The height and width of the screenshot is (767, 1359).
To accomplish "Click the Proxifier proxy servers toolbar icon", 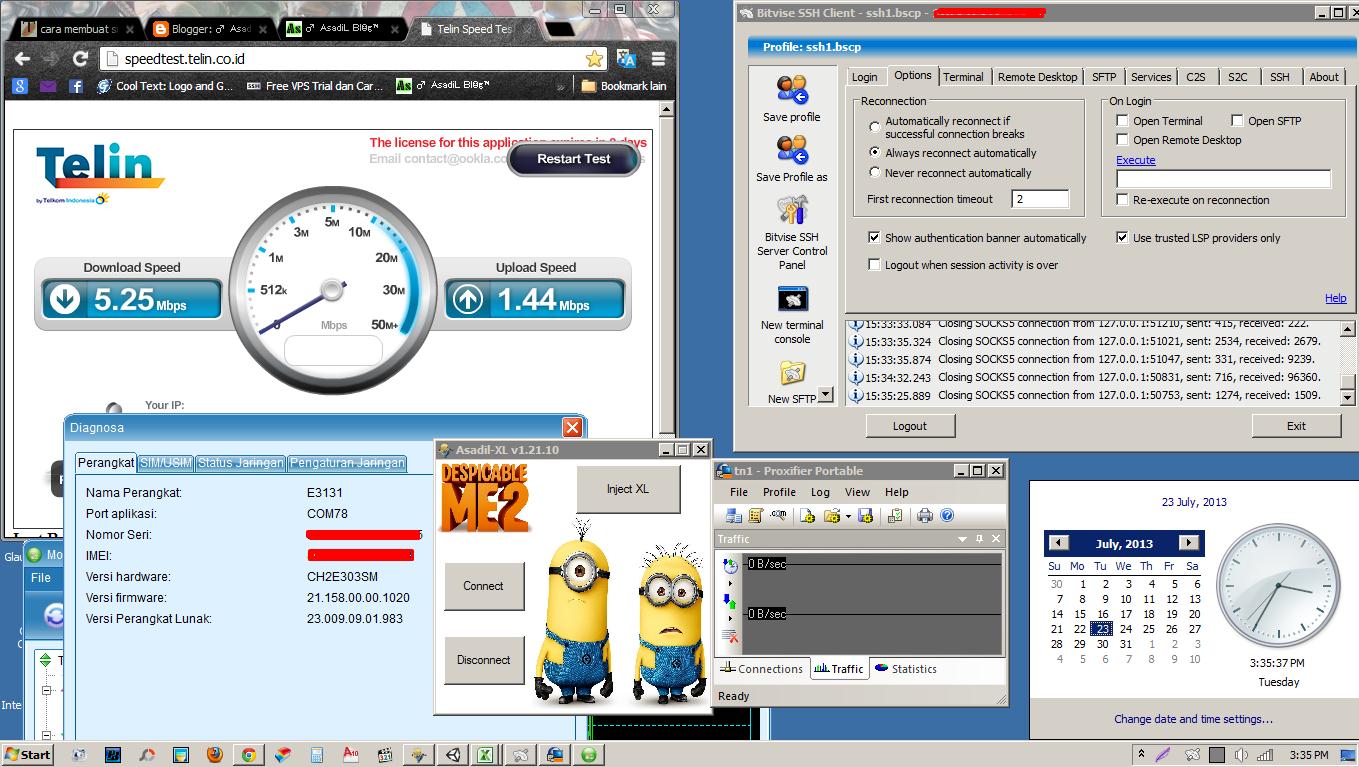I will coord(734,516).
